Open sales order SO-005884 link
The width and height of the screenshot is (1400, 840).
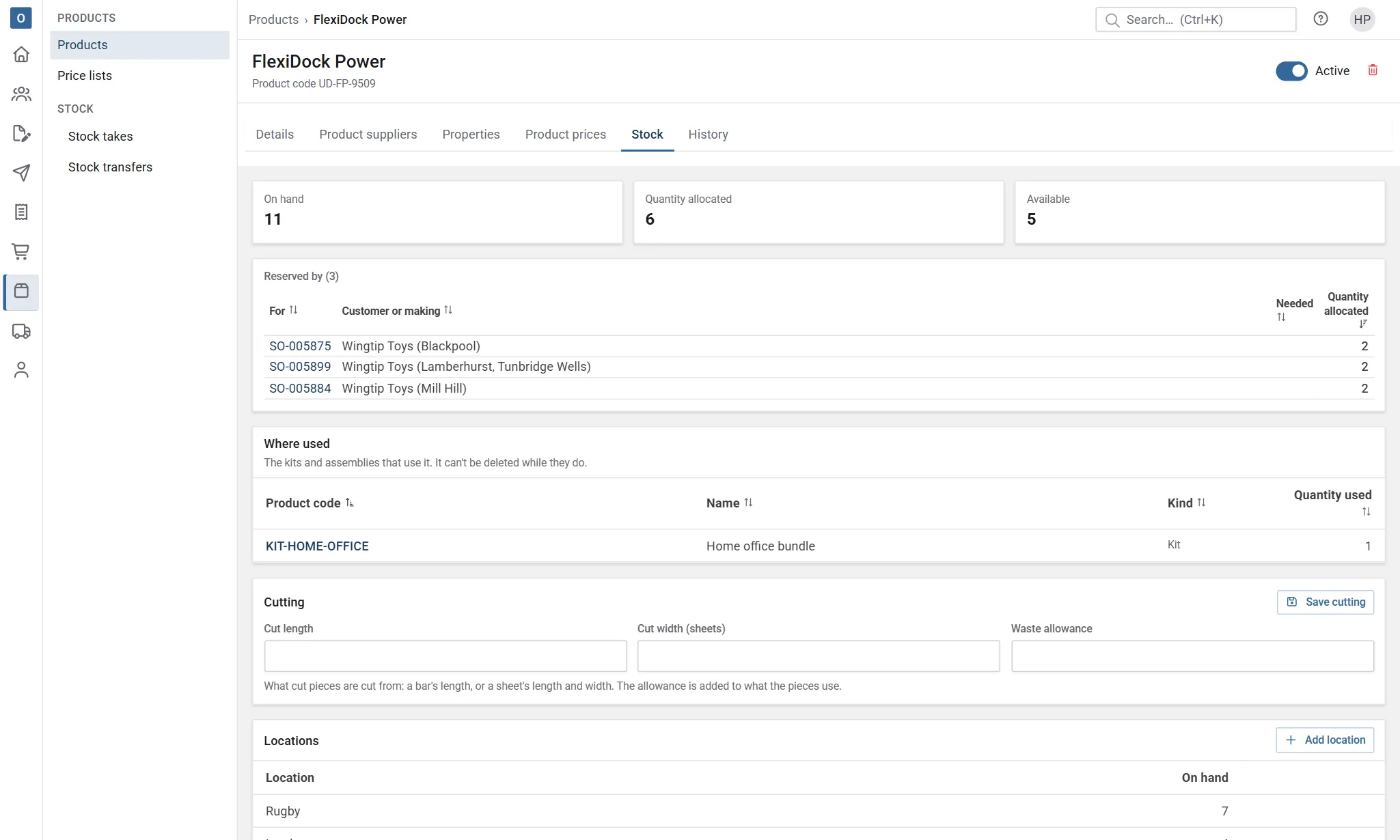click(x=300, y=389)
